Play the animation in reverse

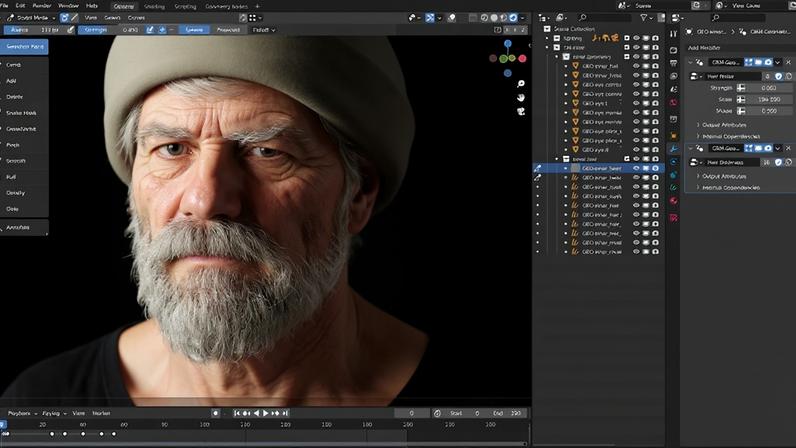256,413
